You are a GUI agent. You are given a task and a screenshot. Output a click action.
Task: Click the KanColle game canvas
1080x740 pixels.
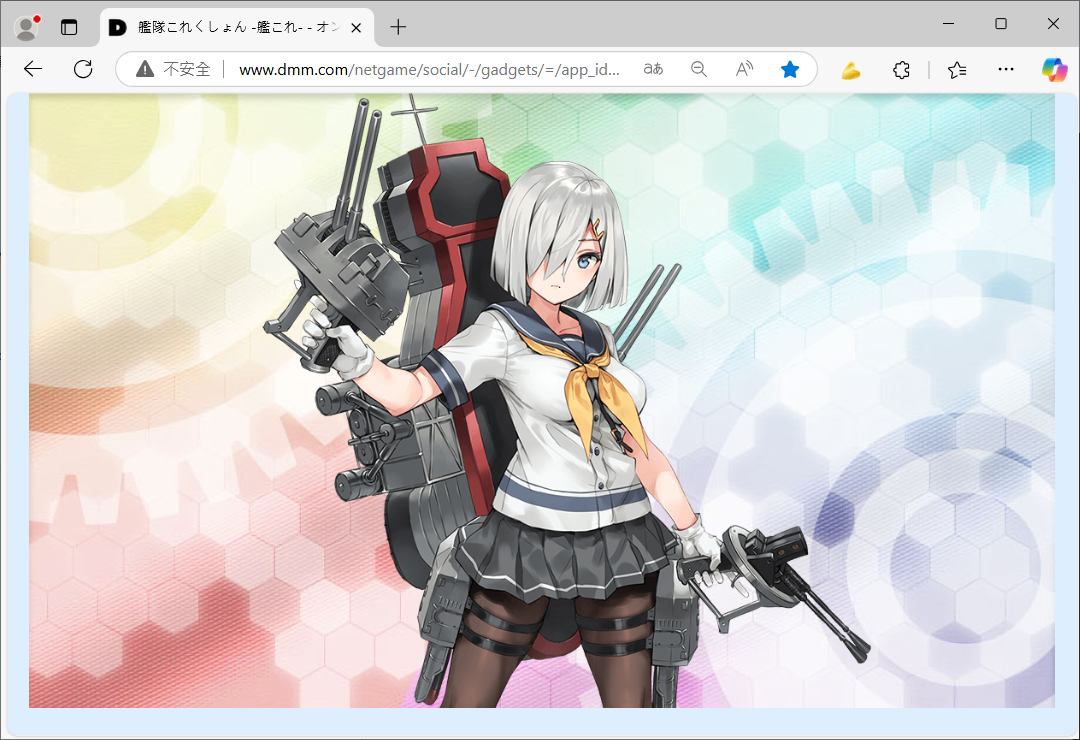[541, 401]
